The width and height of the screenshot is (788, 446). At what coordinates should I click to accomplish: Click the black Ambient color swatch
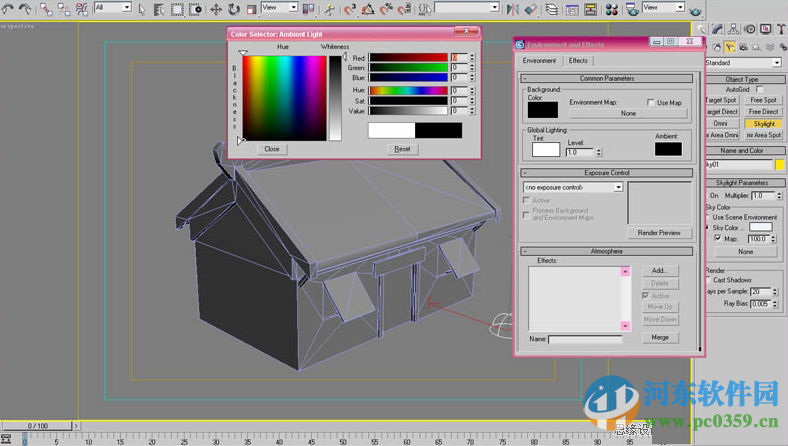[668, 149]
